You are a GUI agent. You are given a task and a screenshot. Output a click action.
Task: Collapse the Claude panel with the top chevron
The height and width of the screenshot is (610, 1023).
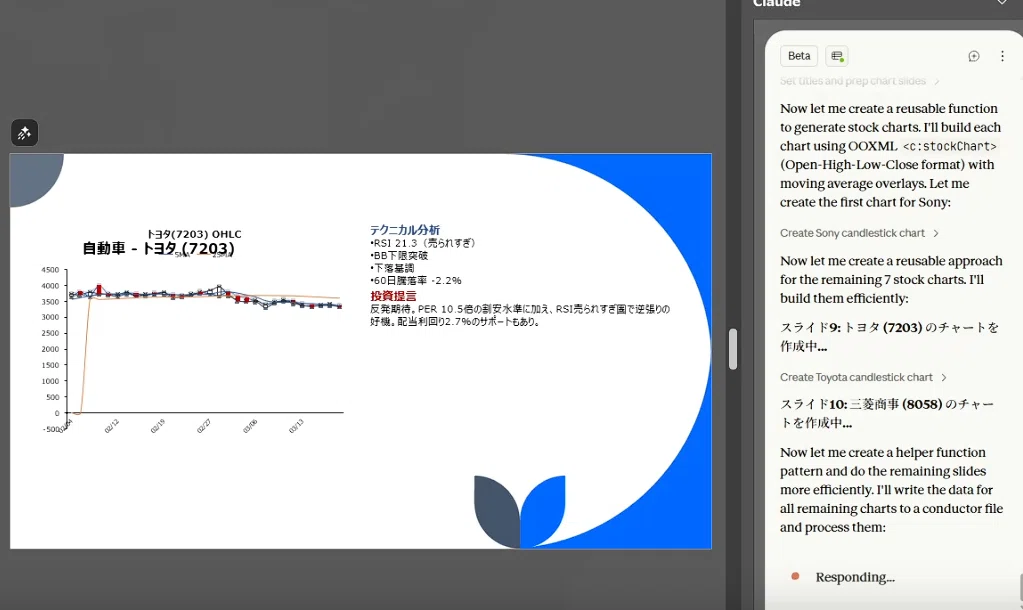pyautogui.click(x=1002, y=3)
